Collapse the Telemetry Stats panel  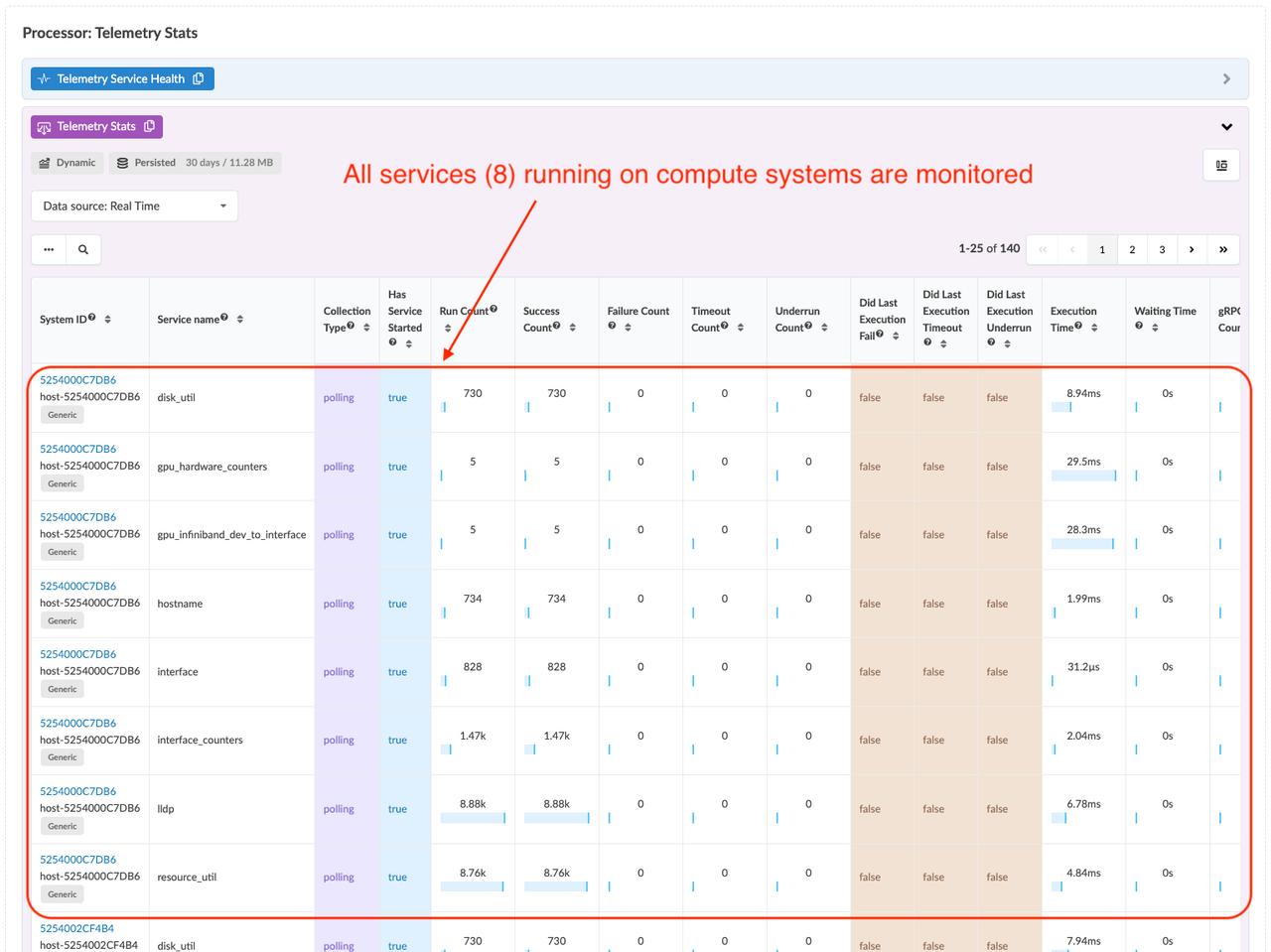point(1226,127)
